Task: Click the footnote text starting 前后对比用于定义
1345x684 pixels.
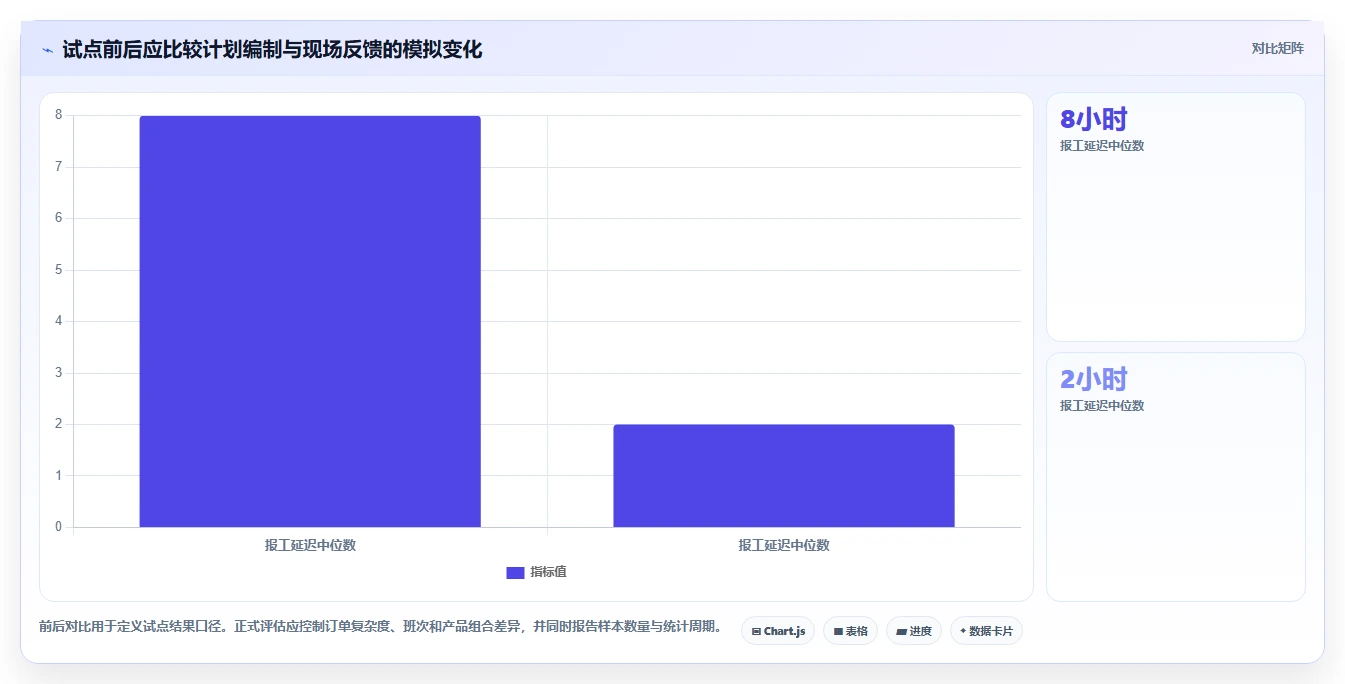Action: [380, 627]
